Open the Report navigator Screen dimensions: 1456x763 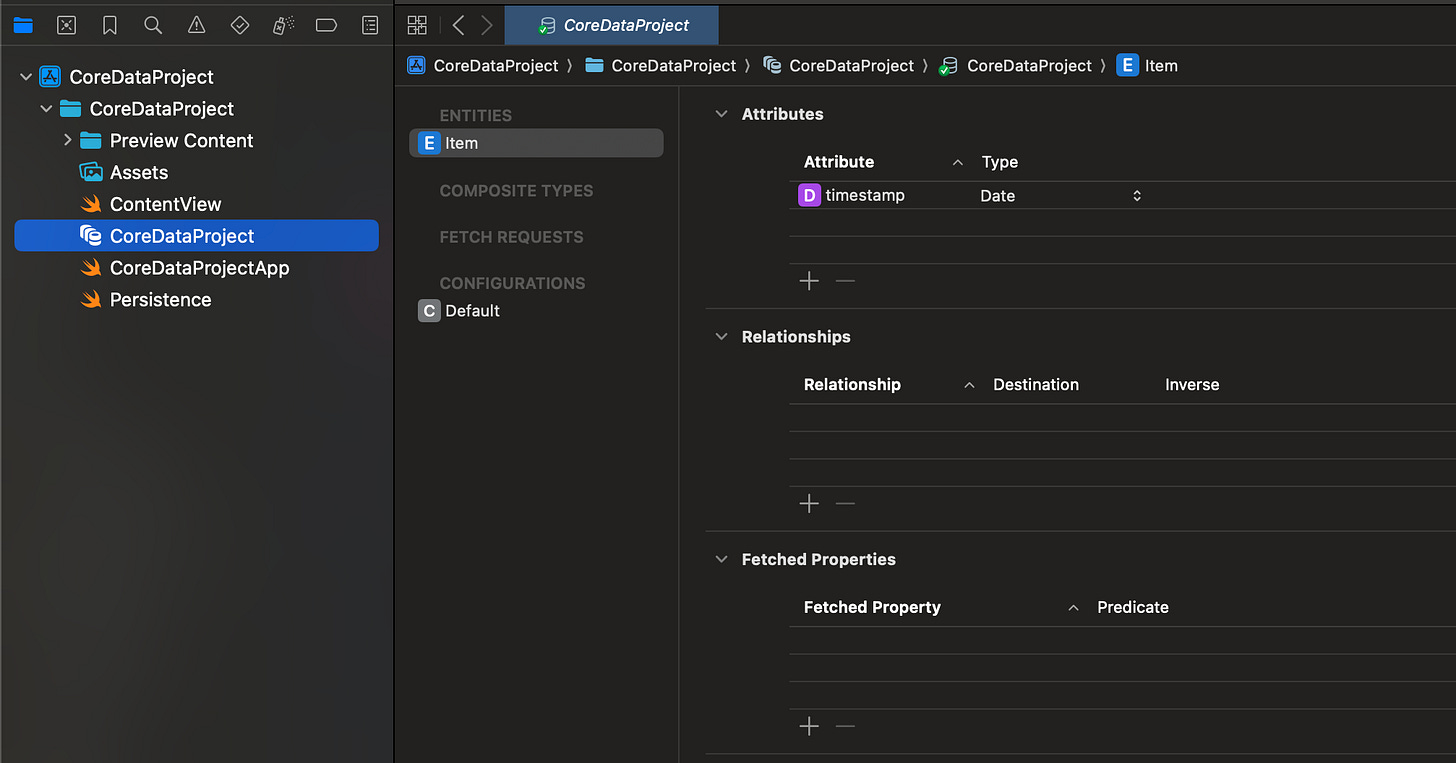coord(370,25)
